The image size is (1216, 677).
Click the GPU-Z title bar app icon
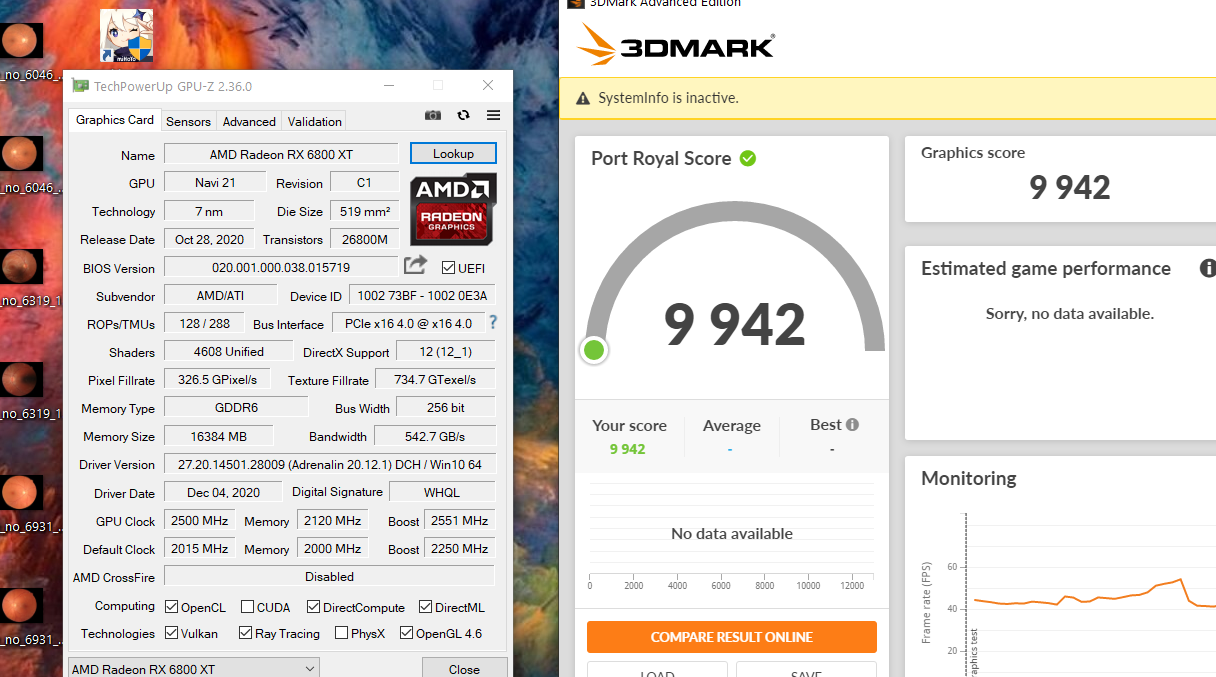80,86
